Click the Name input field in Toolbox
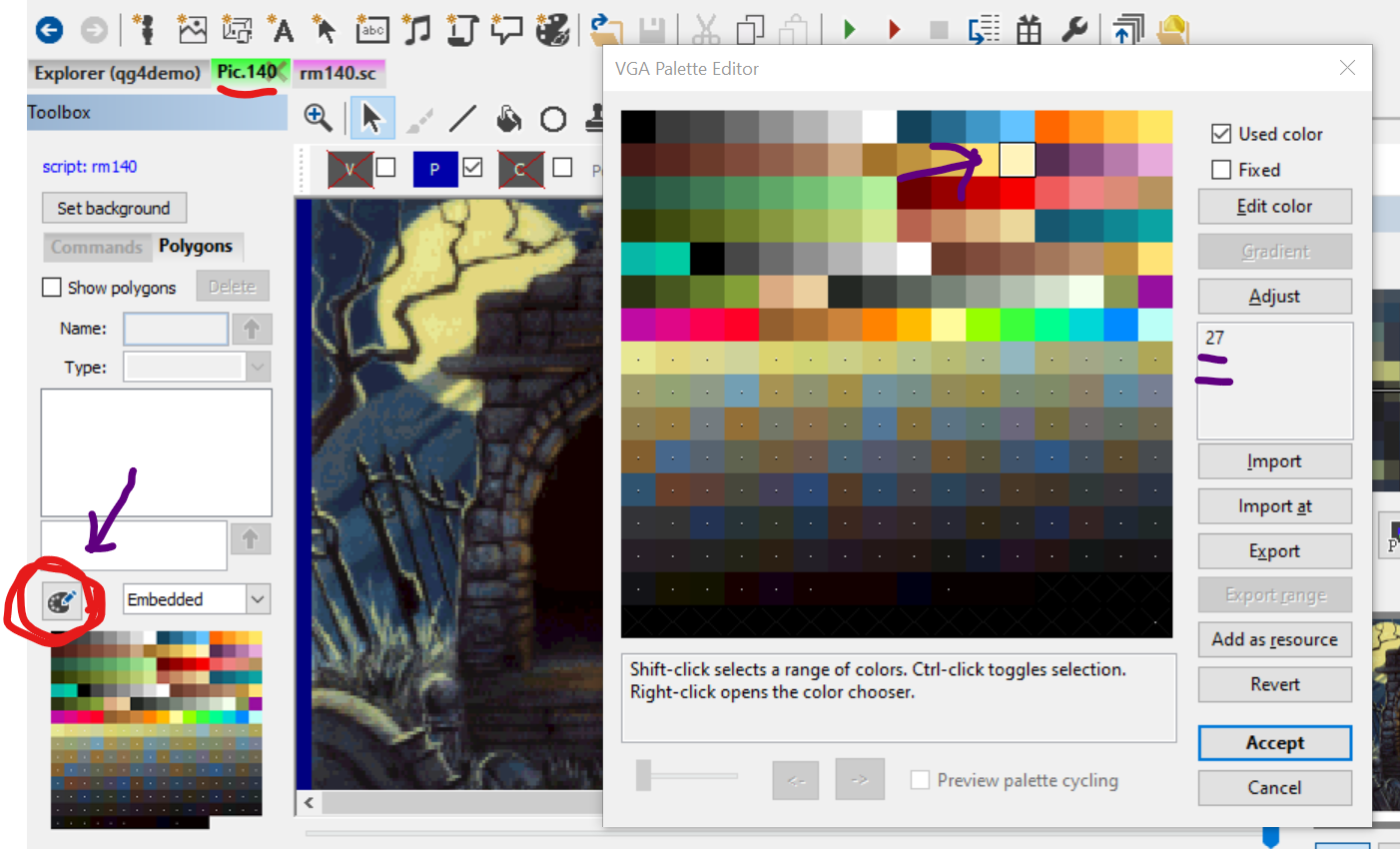 [x=176, y=329]
